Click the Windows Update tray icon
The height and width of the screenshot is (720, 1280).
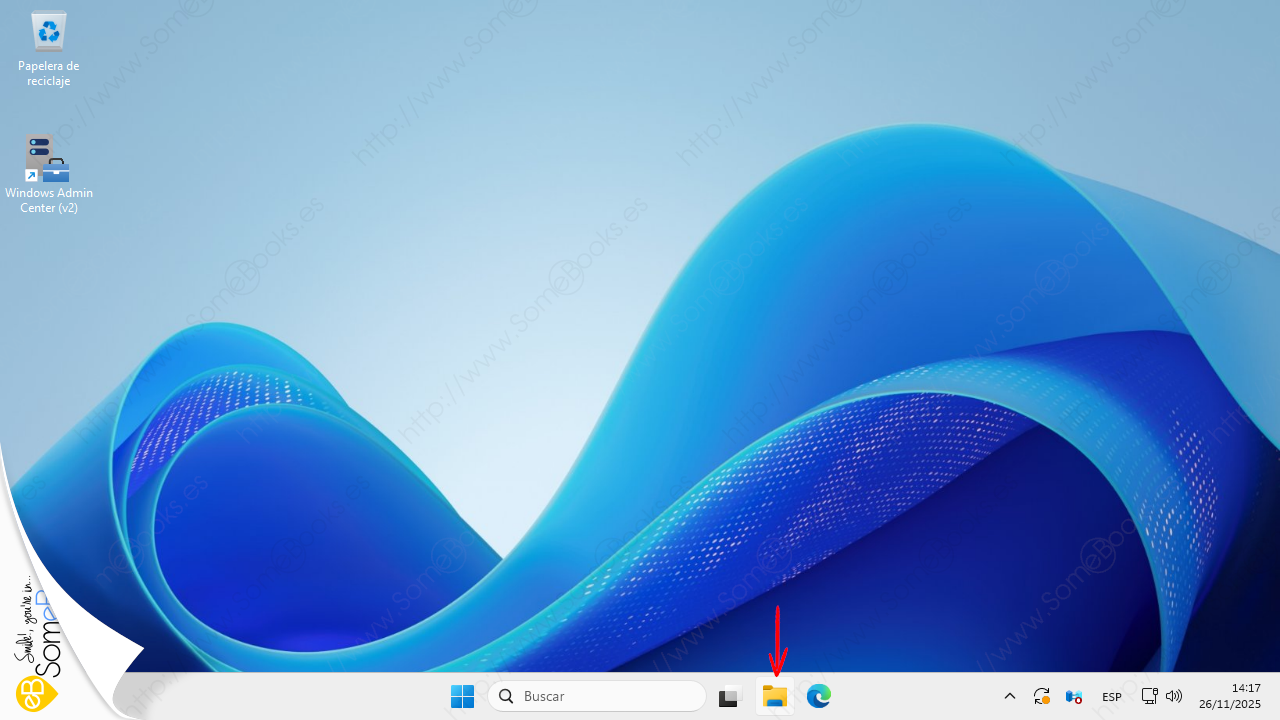pos(1041,696)
